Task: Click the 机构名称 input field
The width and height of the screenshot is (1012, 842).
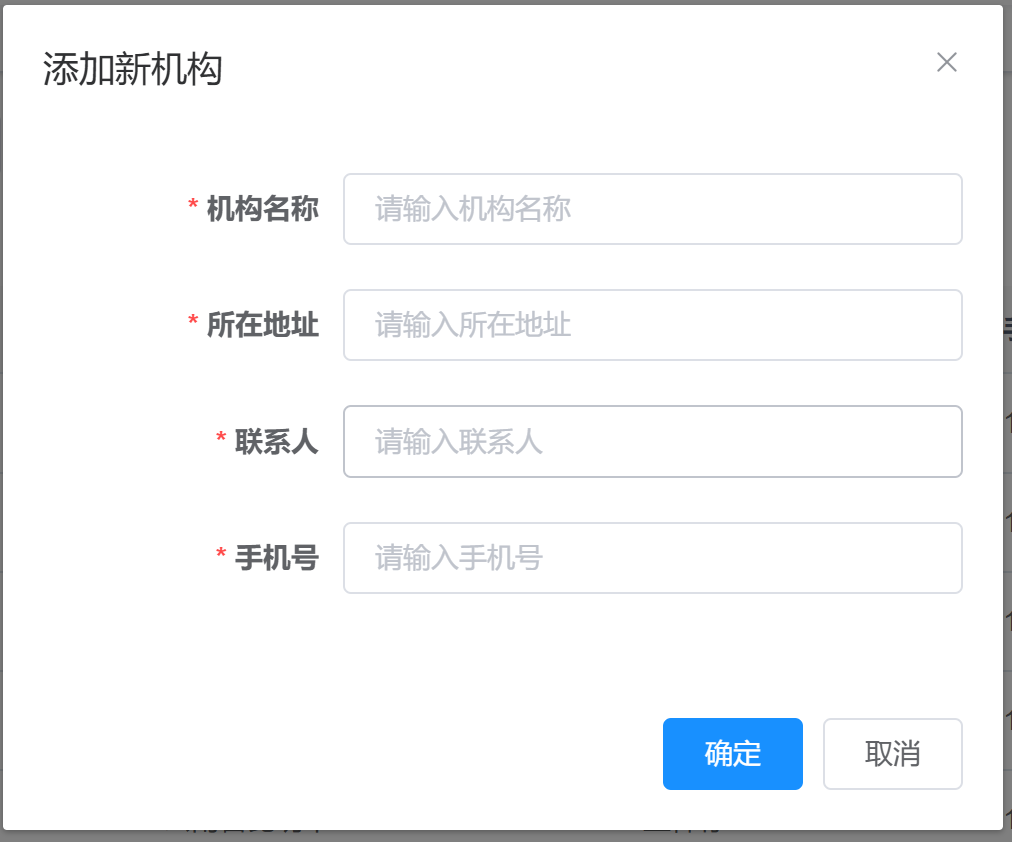Action: click(x=652, y=209)
